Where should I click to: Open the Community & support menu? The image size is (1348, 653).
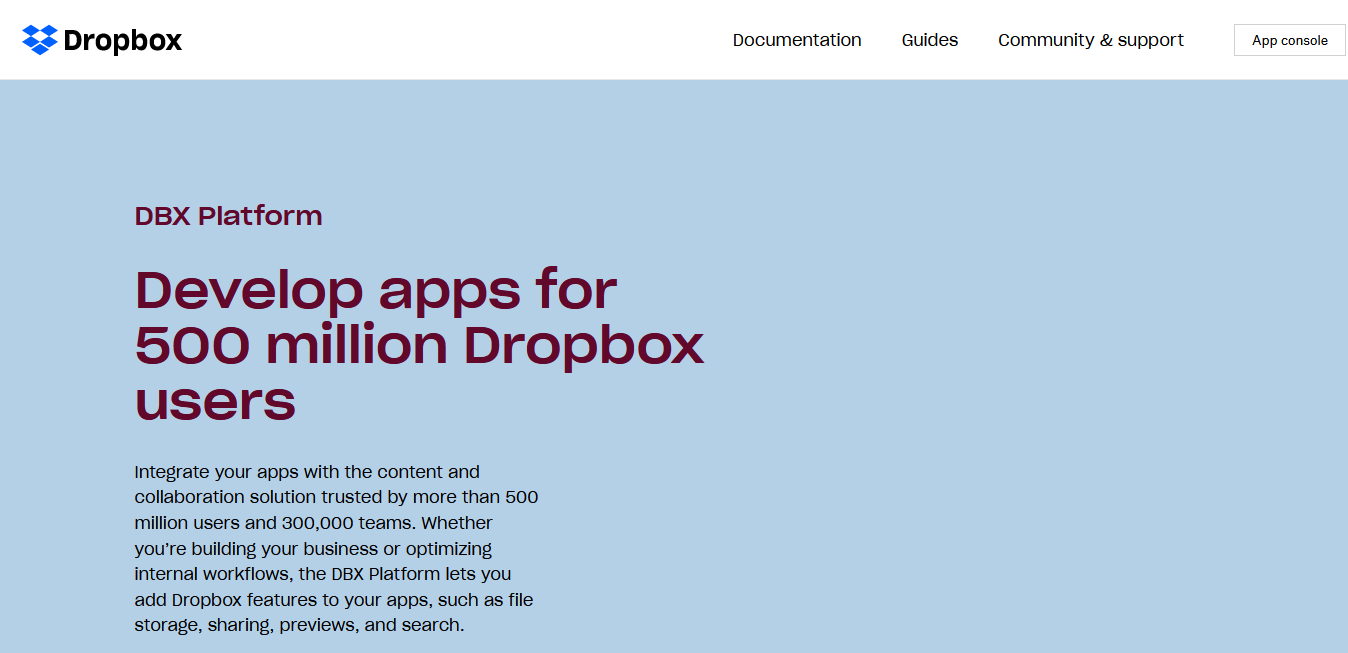pyautogui.click(x=1090, y=40)
